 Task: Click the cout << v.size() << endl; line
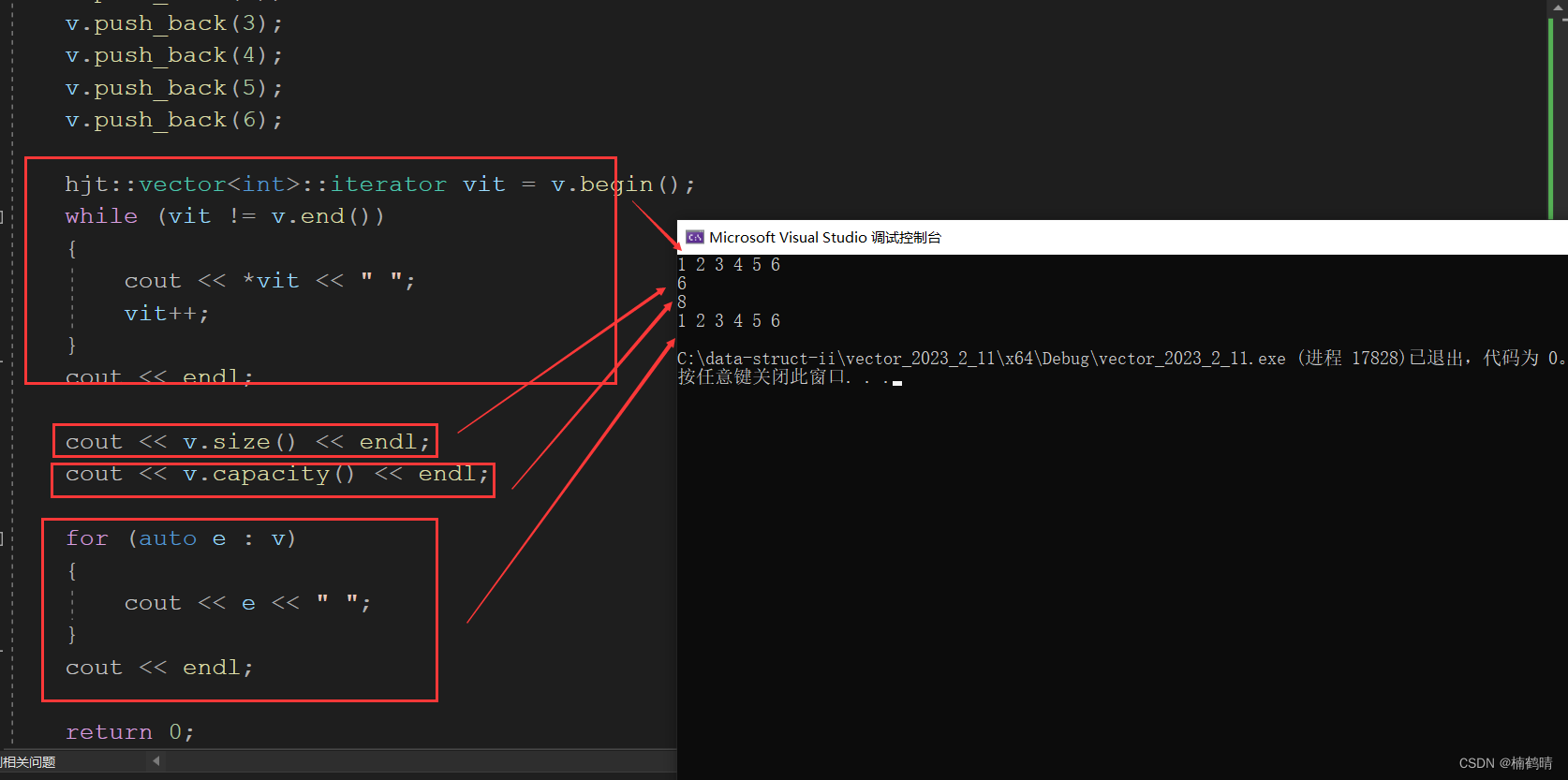(x=247, y=442)
